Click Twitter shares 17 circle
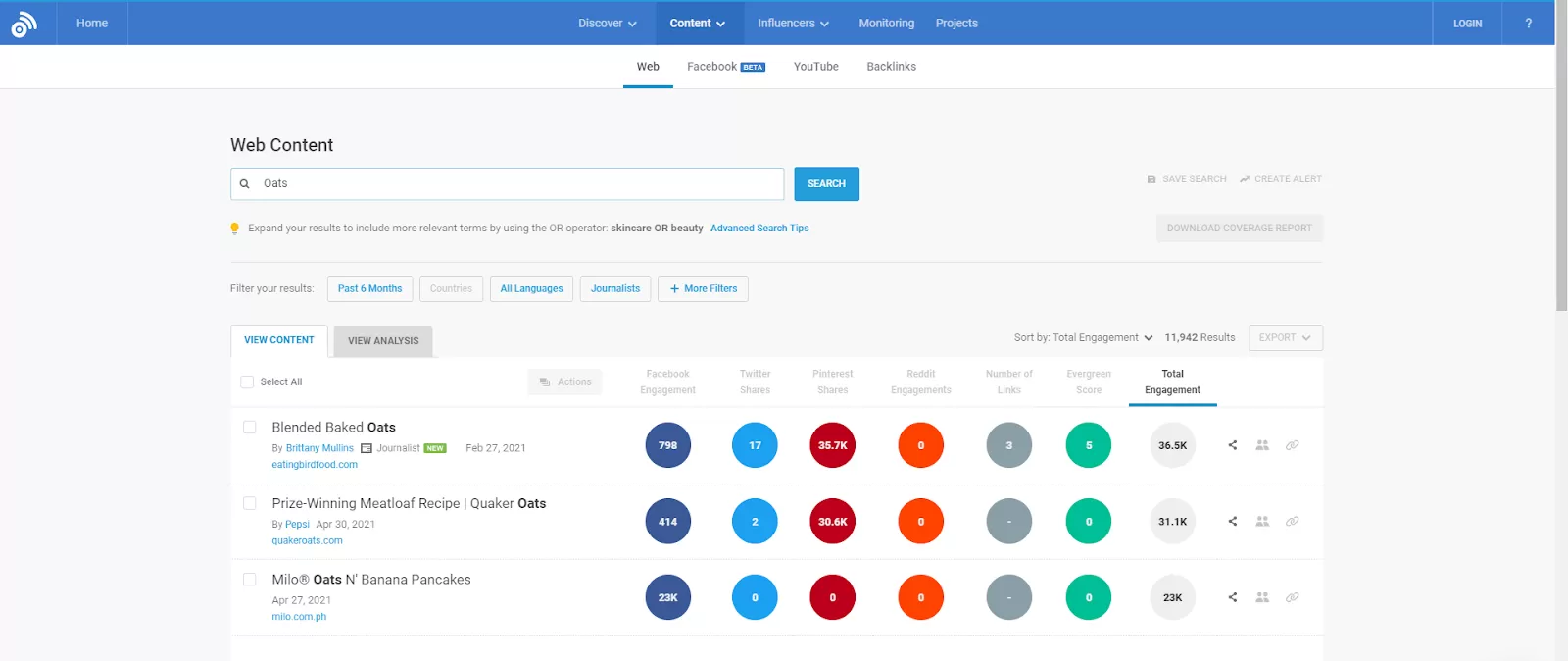1568x661 pixels. coord(755,445)
